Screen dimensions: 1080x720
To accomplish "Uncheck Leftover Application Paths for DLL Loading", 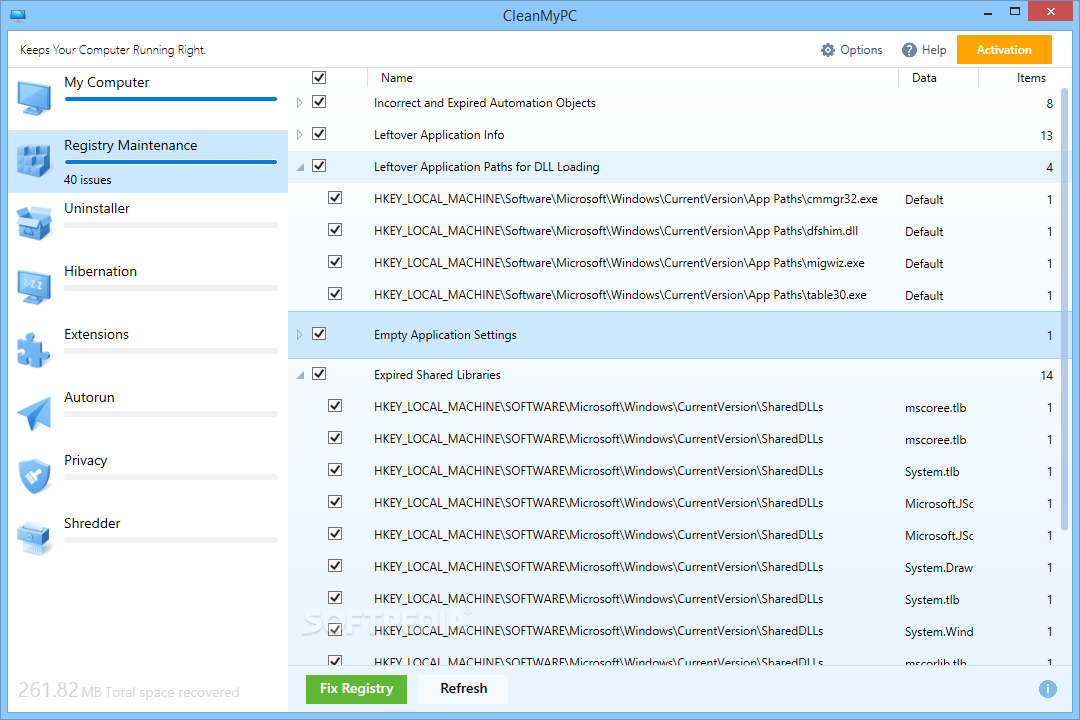I will (319, 165).
